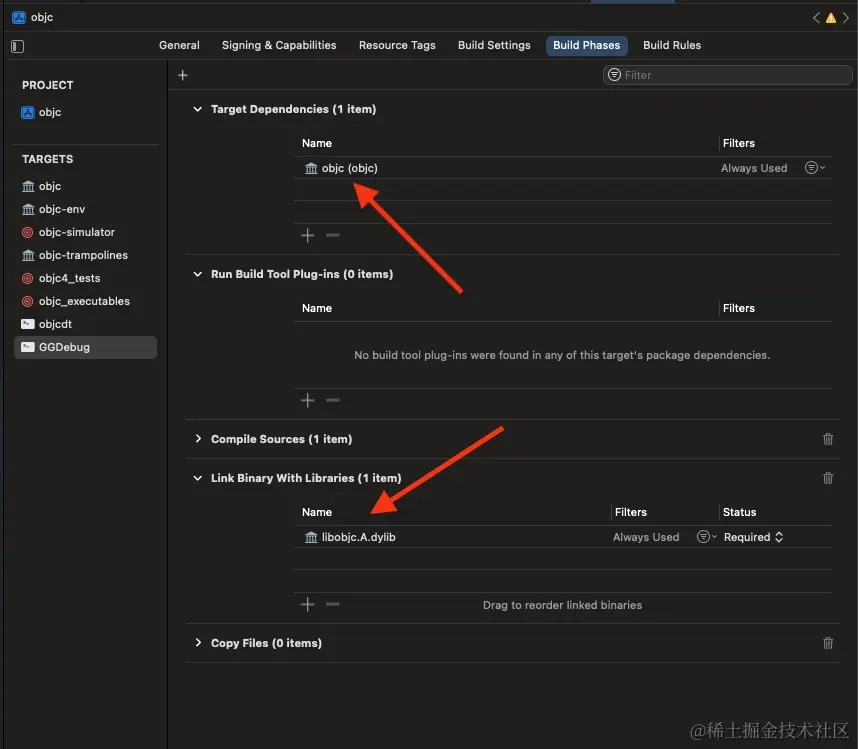Collapse Link Binary With Libraries section

[198, 479]
